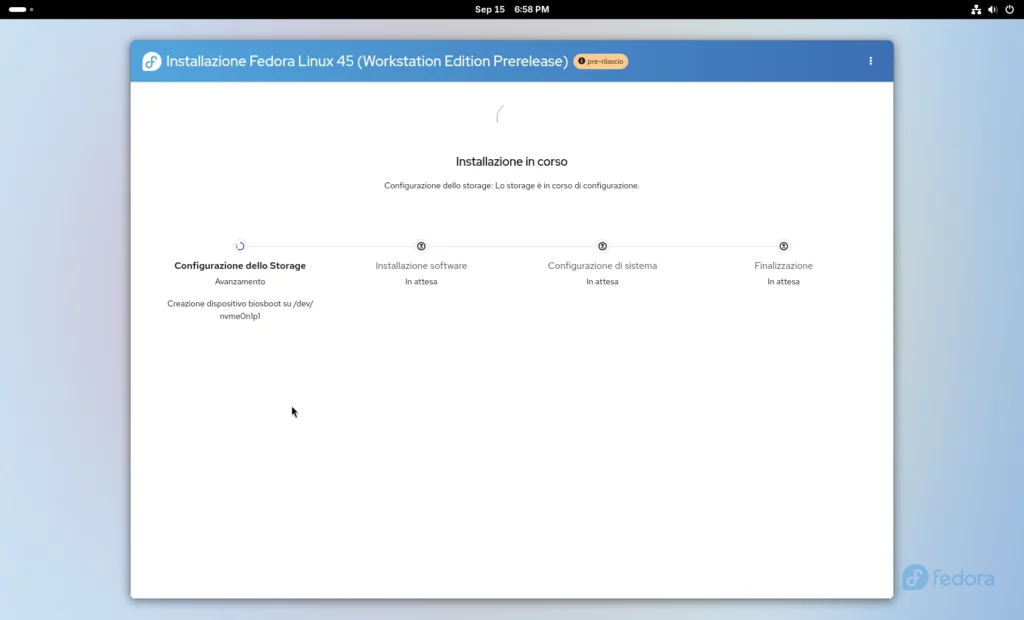Click In attesa under Installazione software

421,282
